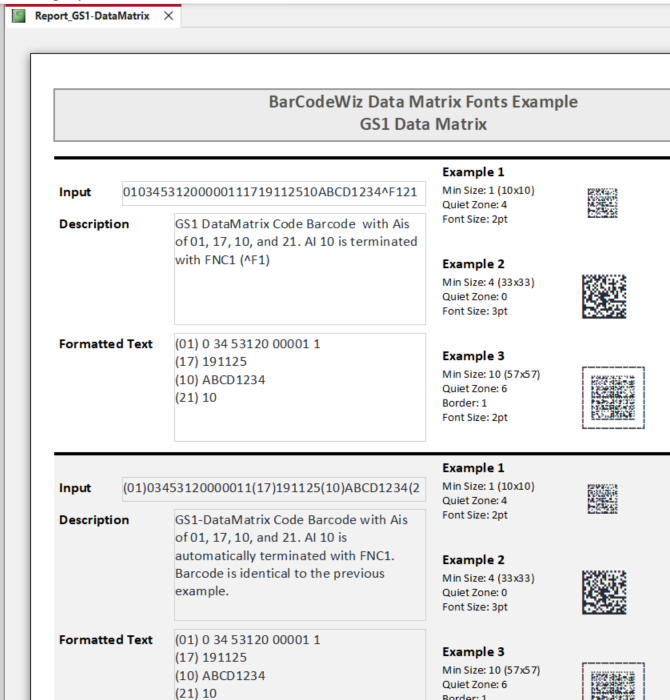The height and width of the screenshot is (700, 670).
Task: Click the first record's Example 2 barcode
Action: tap(604, 296)
